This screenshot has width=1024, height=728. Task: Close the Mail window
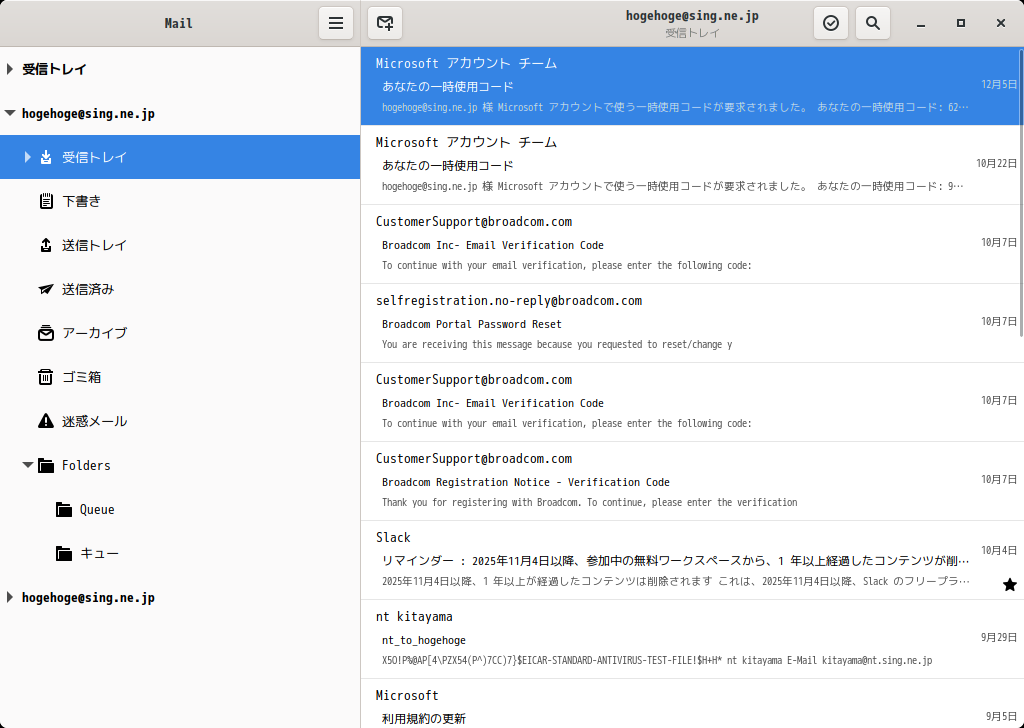1000,24
